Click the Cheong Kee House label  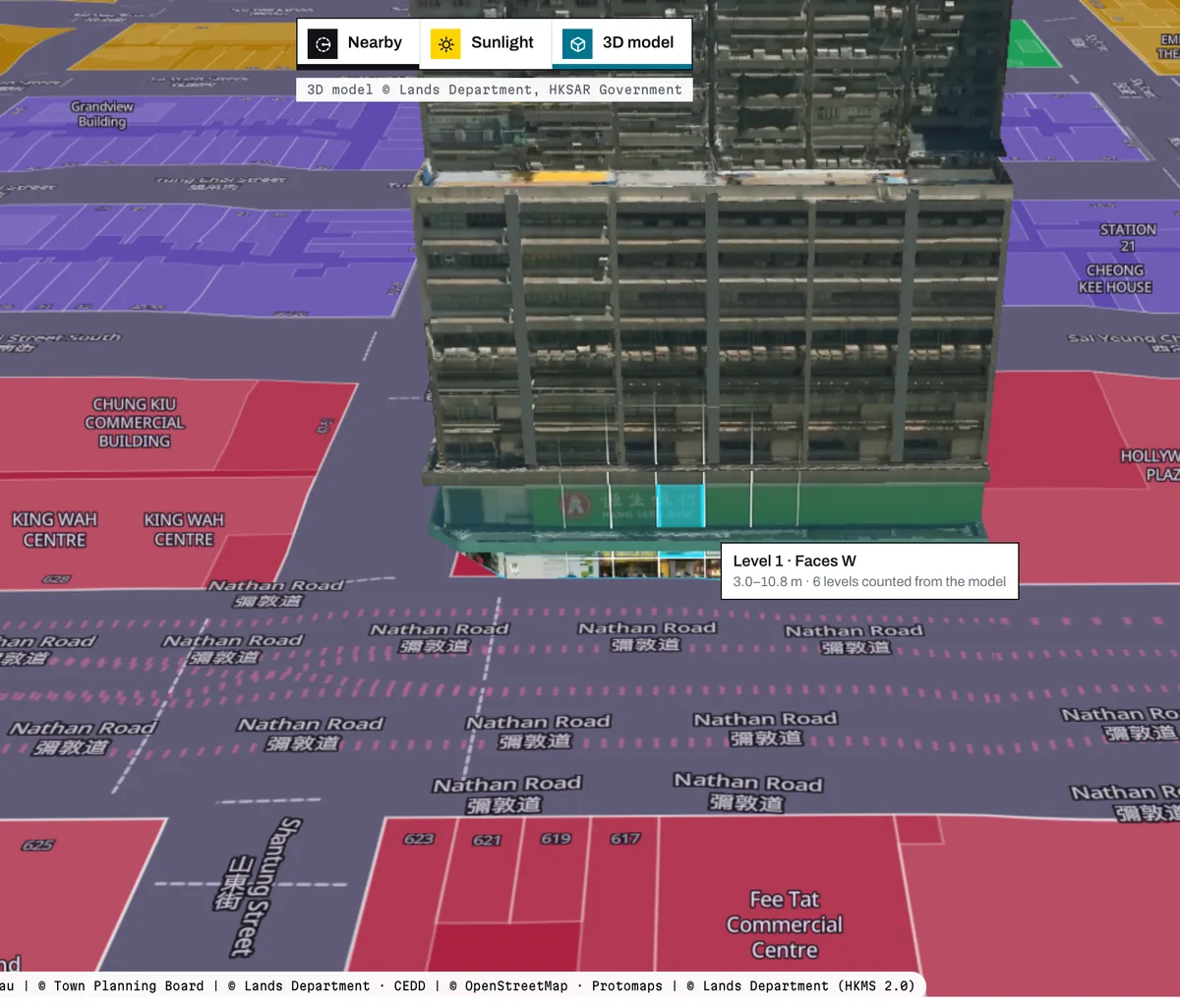point(1115,278)
